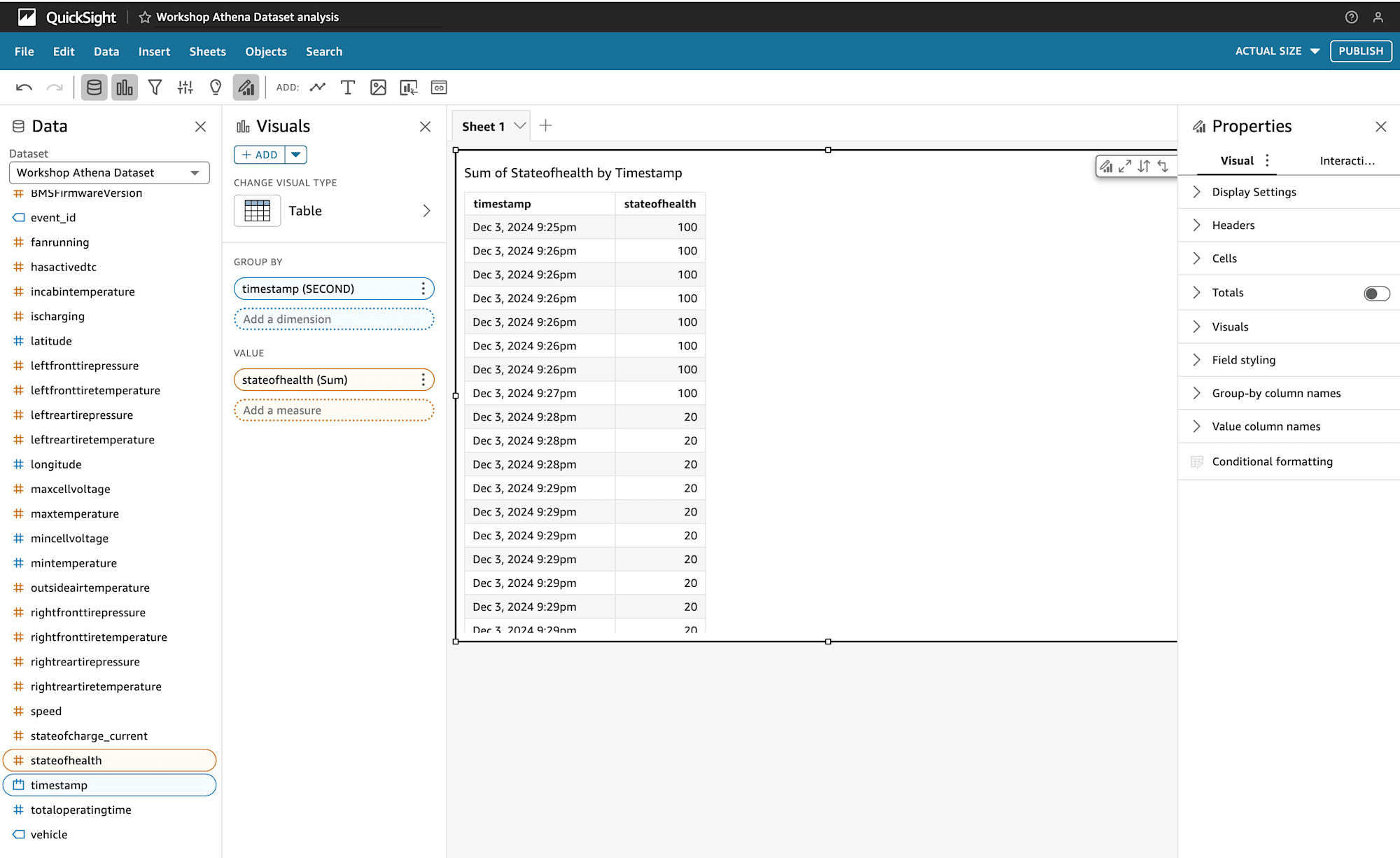Click the PUBLISH button
The height and width of the screenshot is (858, 1400).
1361,51
